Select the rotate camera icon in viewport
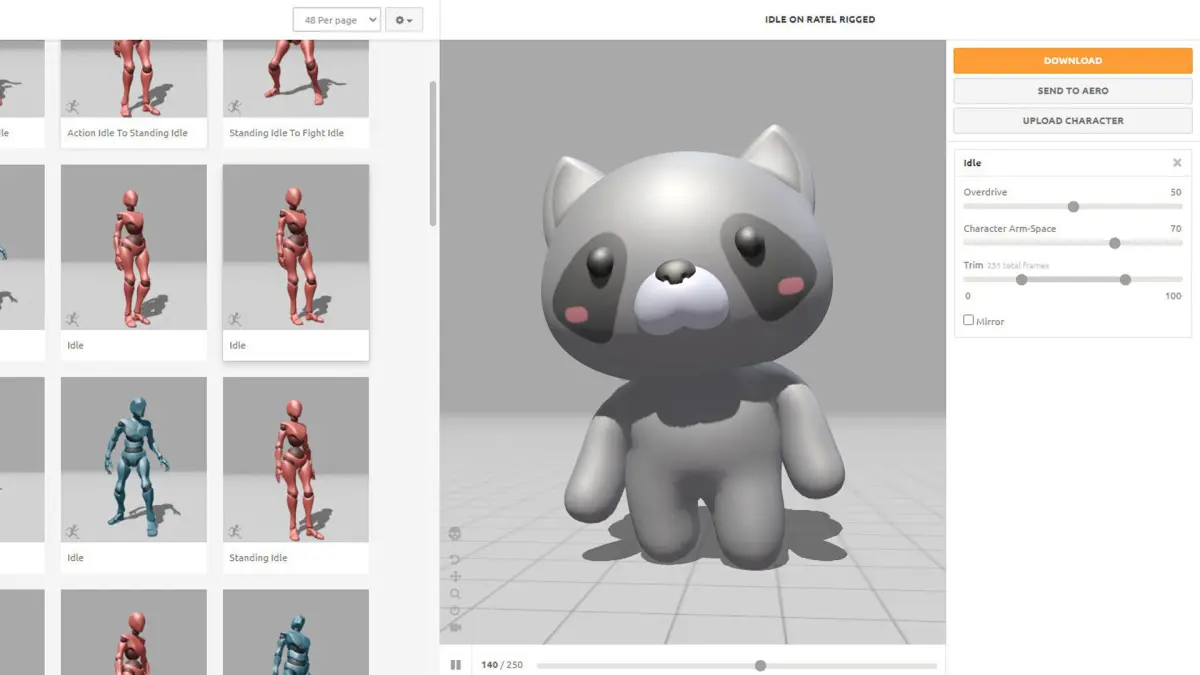The image size is (1200, 675). [455, 559]
